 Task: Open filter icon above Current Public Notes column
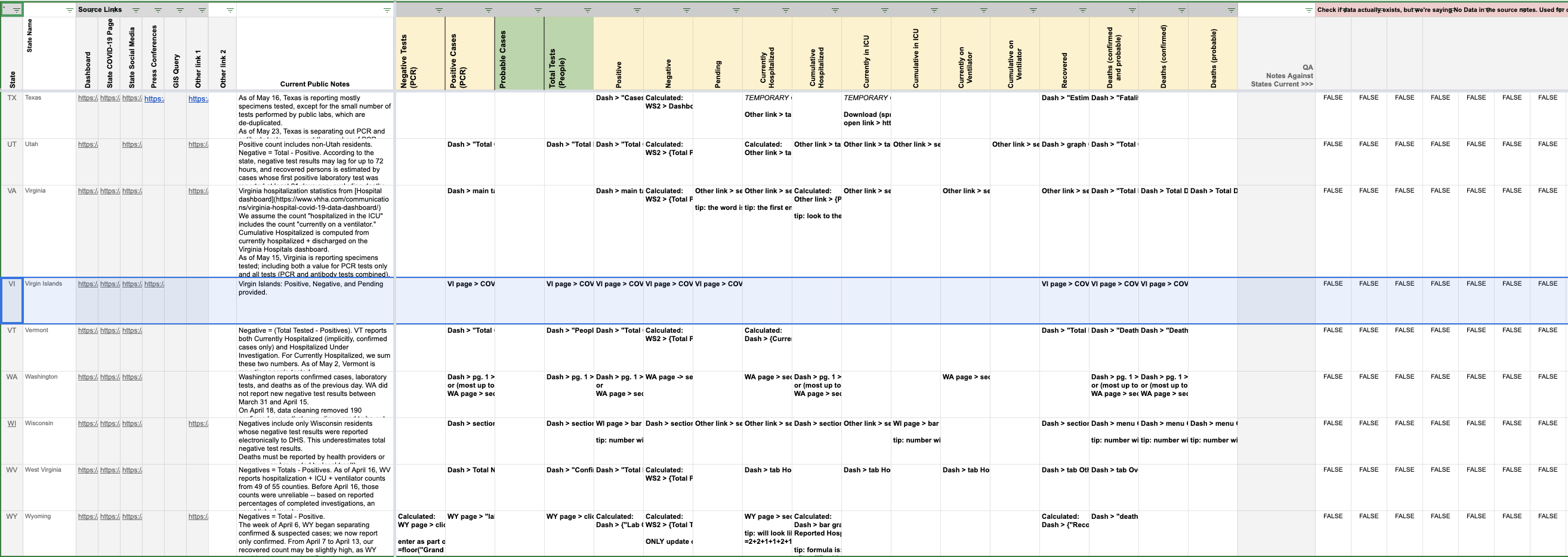(387, 10)
